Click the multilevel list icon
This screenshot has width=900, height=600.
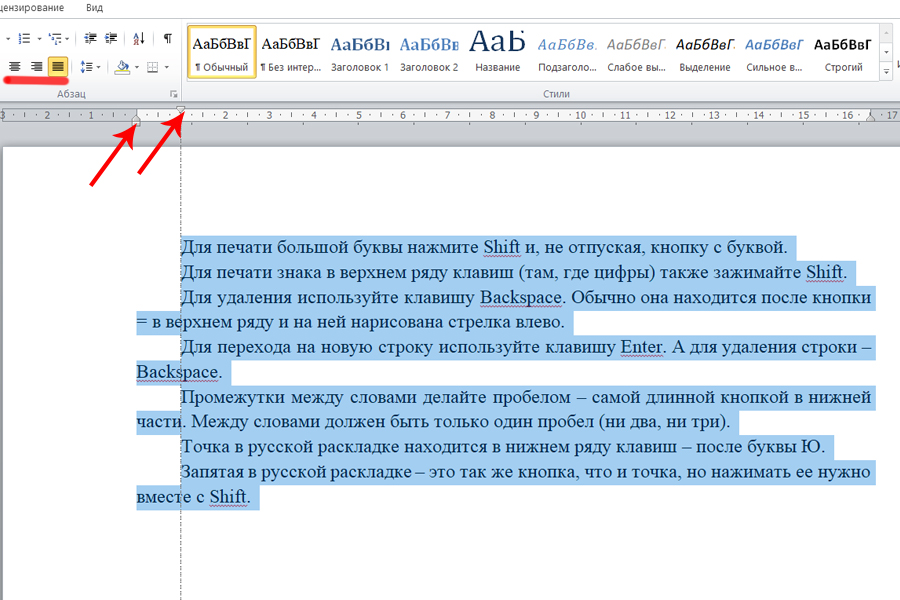pos(56,39)
